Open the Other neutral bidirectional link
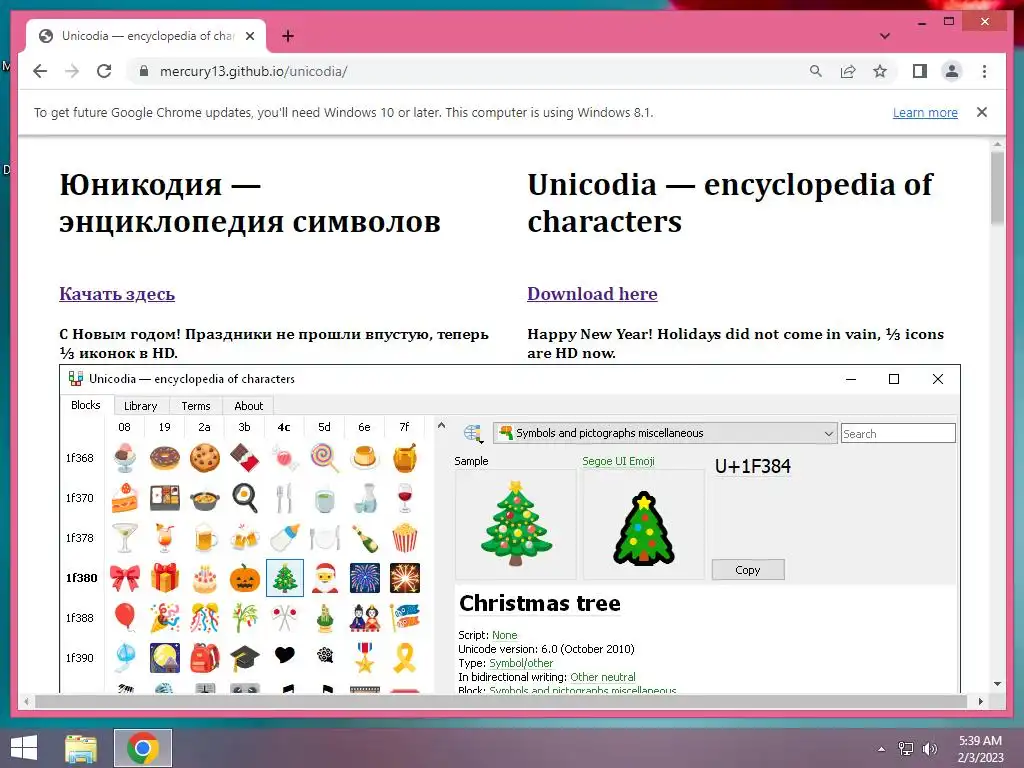The height and width of the screenshot is (768, 1024). (x=603, y=677)
